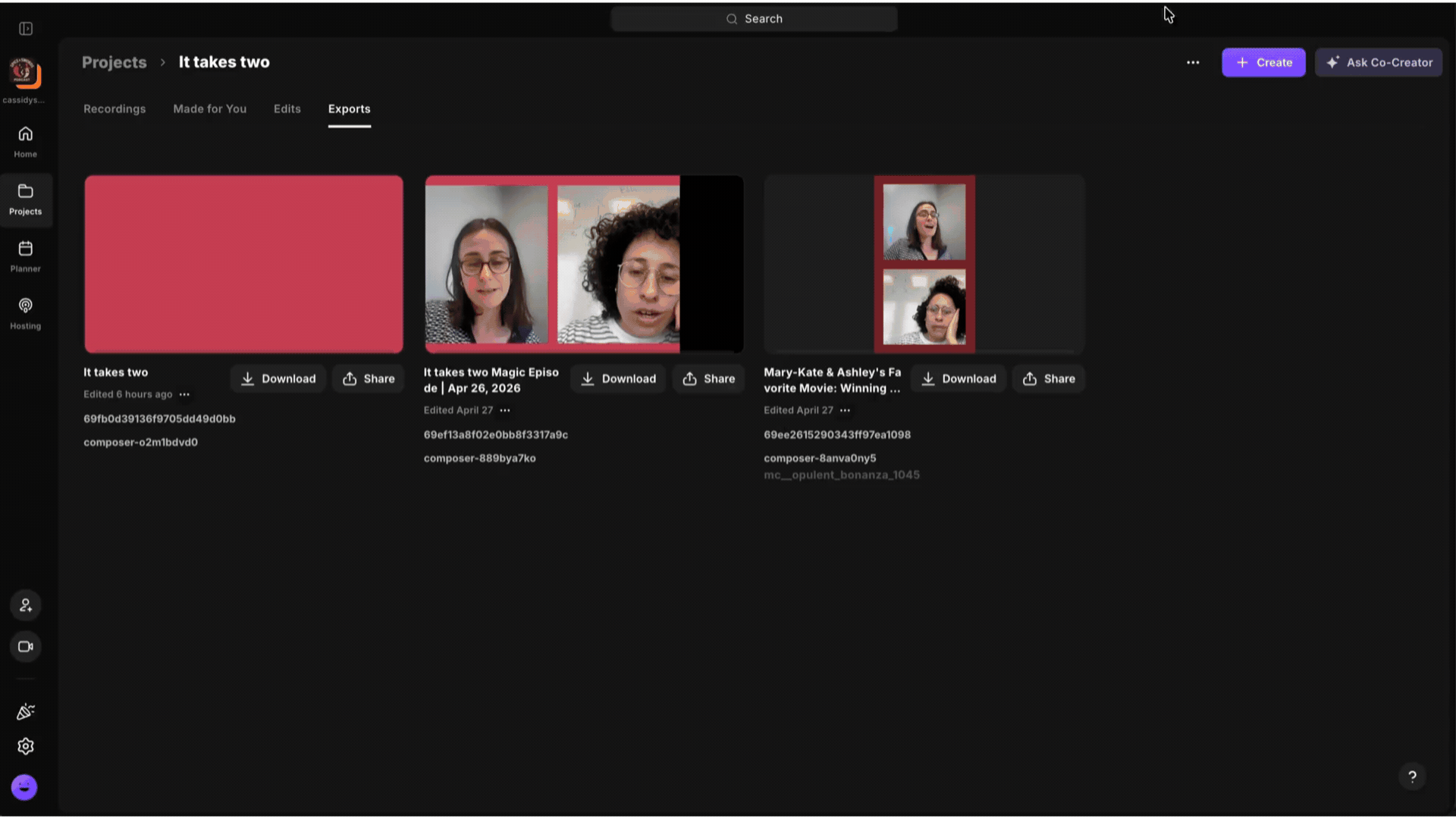Image resolution: width=1456 pixels, height=819 pixels.
Task: Download the It takes two export
Action: pyautogui.click(x=278, y=378)
